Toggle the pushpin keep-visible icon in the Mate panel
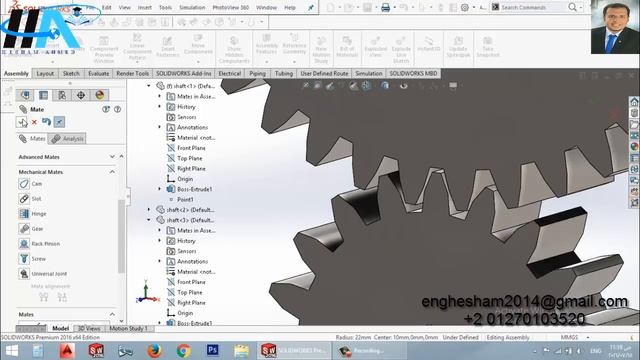The height and width of the screenshot is (360, 640). [59, 122]
